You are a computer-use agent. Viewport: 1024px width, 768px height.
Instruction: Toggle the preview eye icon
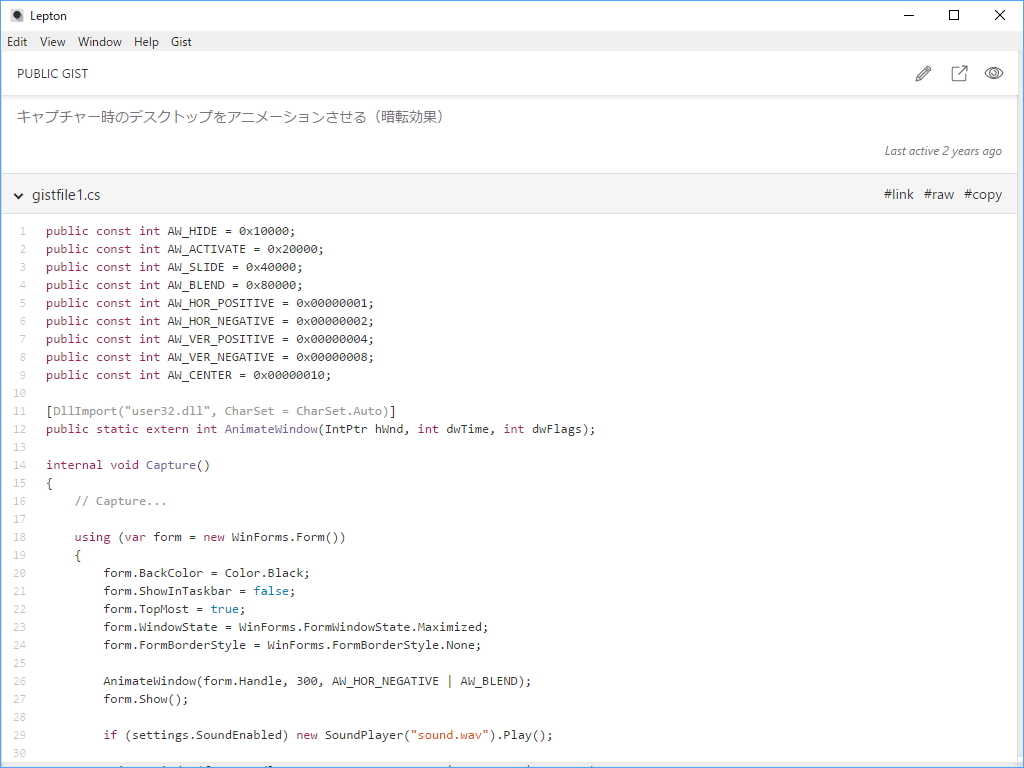(x=993, y=73)
